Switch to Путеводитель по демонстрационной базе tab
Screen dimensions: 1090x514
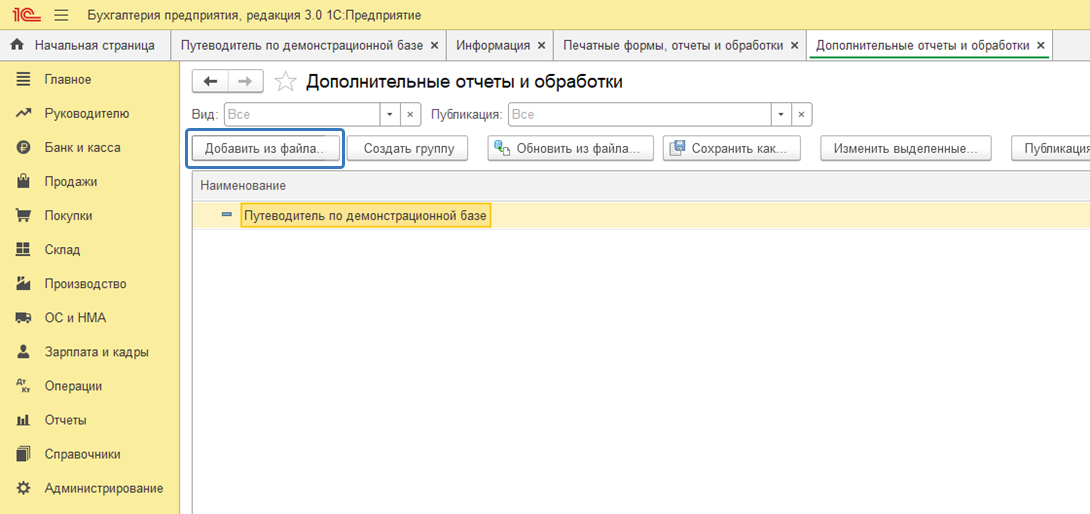coord(302,45)
